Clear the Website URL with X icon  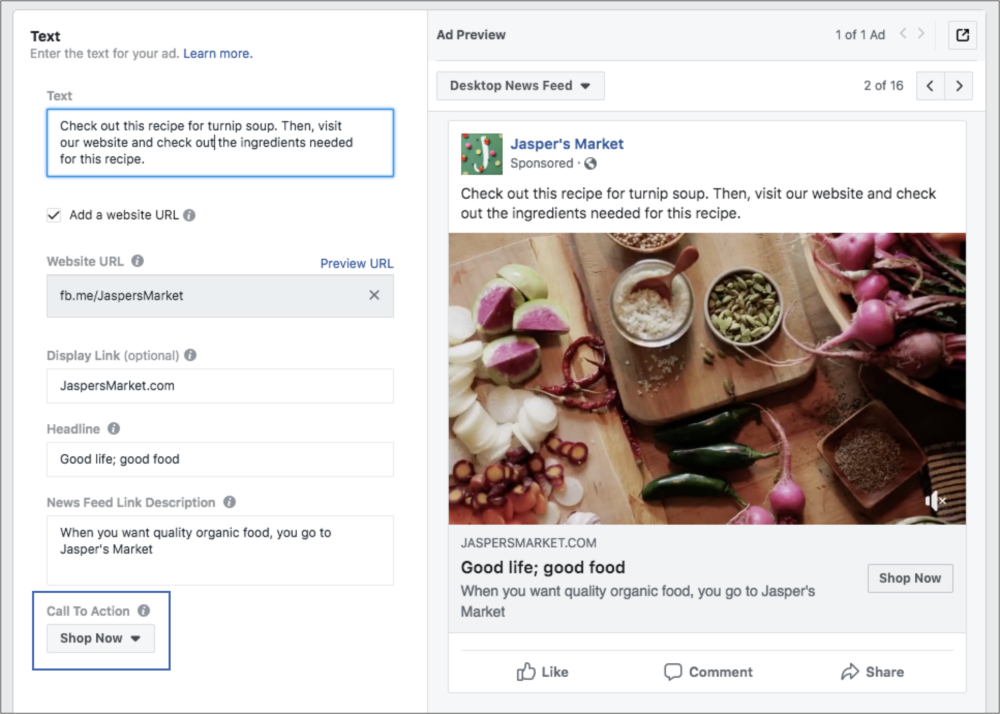pyautogui.click(x=374, y=295)
